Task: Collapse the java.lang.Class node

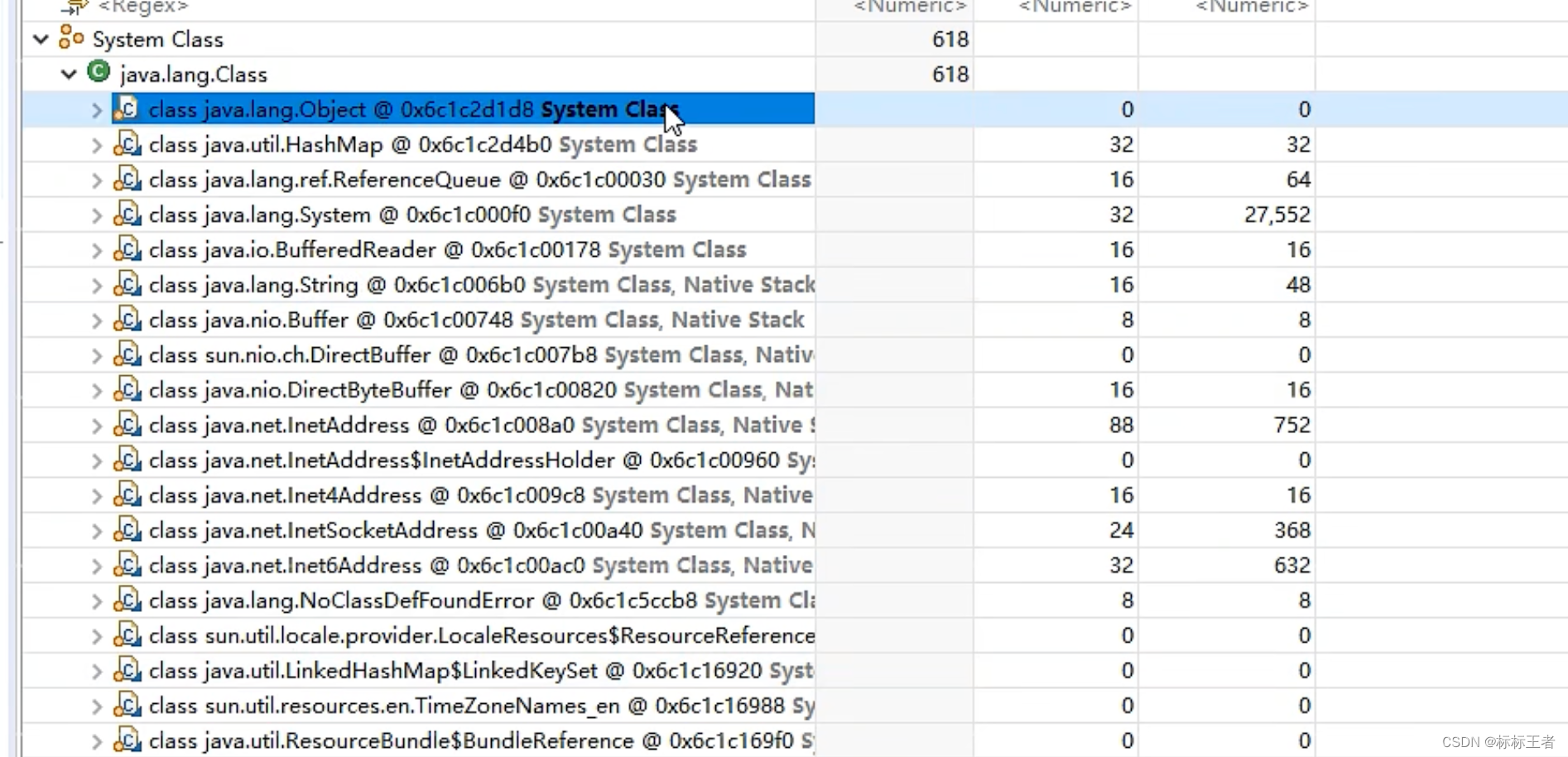Action: click(x=69, y=74)
